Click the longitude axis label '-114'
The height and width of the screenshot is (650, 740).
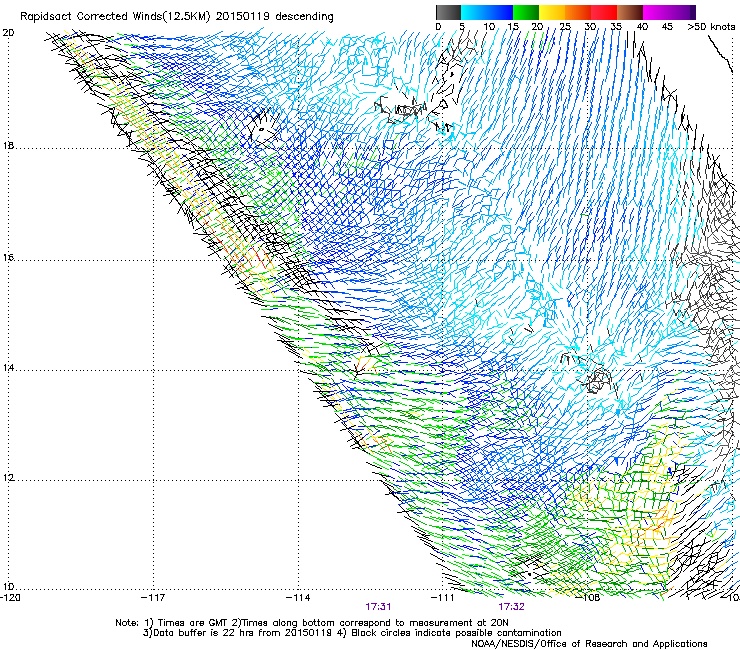[298, 598]
